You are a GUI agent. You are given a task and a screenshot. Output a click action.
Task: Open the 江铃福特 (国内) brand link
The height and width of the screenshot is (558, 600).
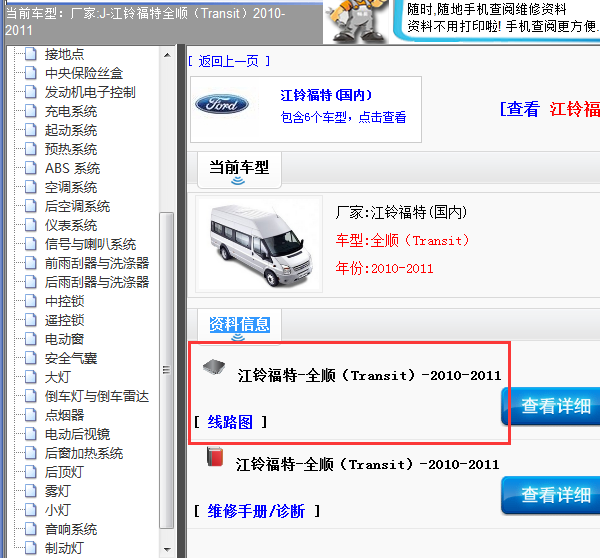[326, 95]
